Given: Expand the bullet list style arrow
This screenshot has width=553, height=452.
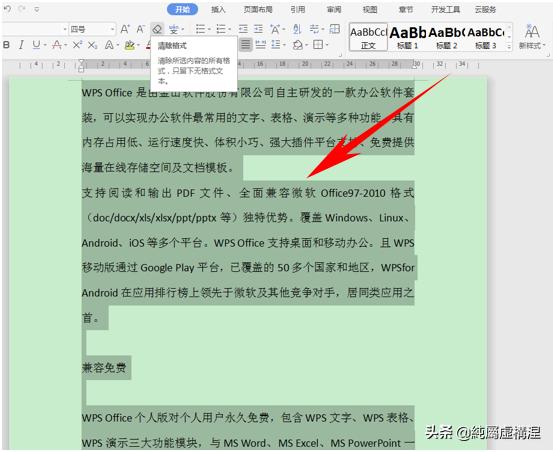Looking at the screenshot, I should [209, 29].
